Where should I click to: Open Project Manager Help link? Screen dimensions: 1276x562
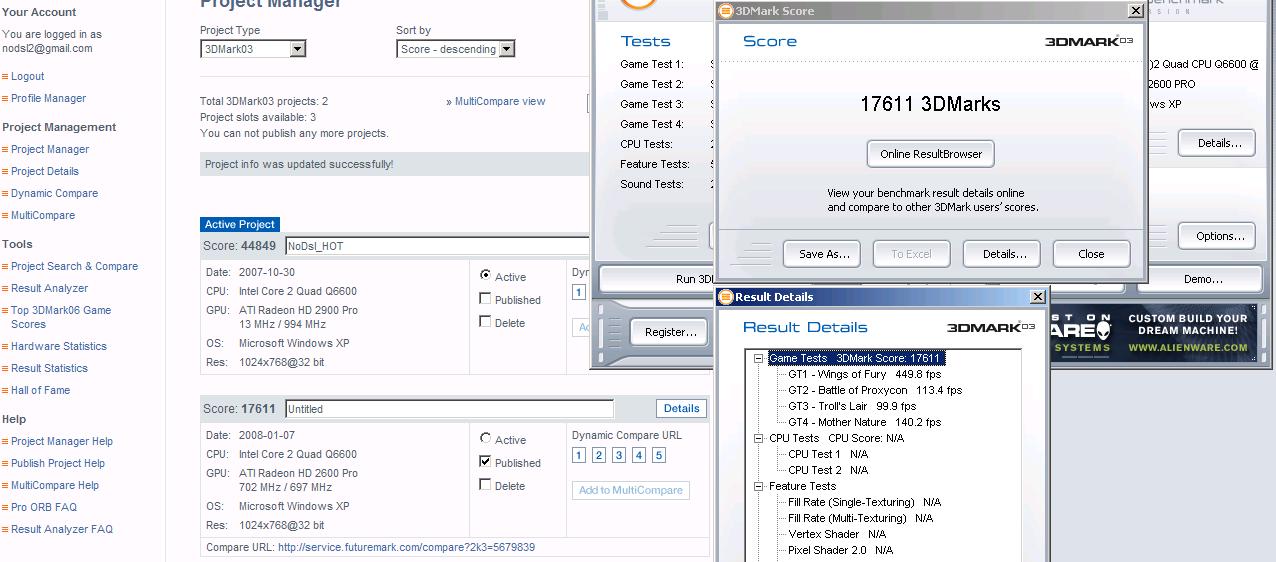tap(62, 441)
